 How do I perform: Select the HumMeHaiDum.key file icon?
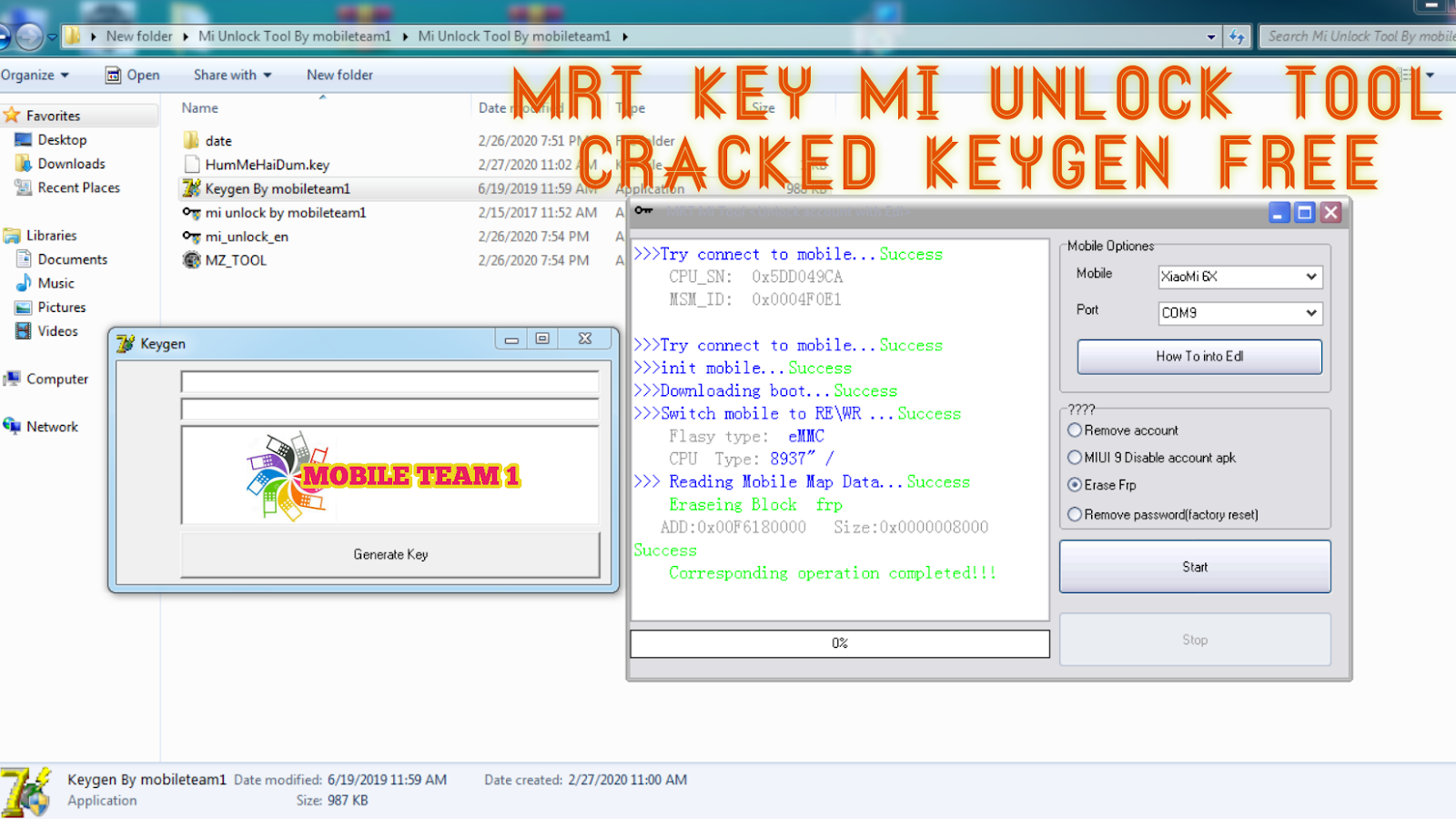click(x=191, y=165)
